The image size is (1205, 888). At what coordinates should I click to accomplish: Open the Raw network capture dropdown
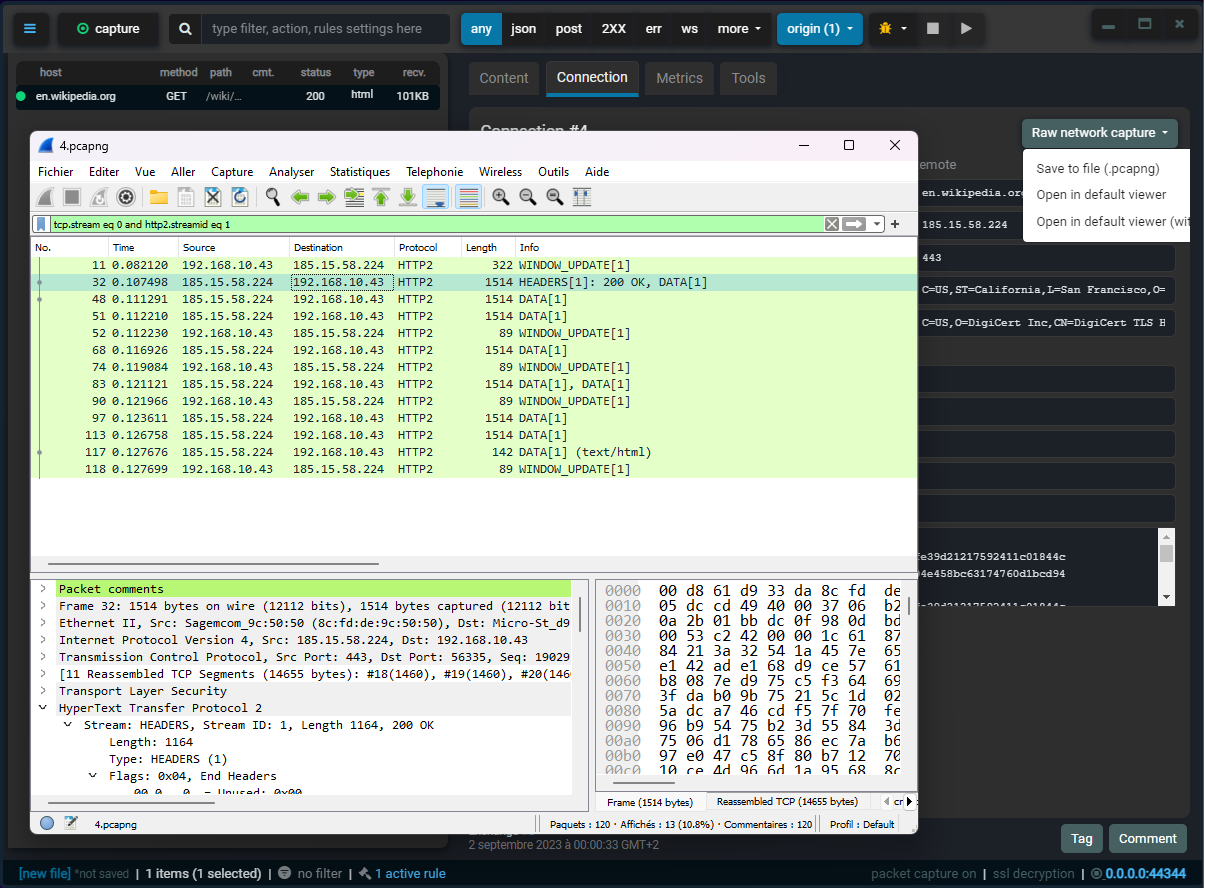coord(1100,133)
